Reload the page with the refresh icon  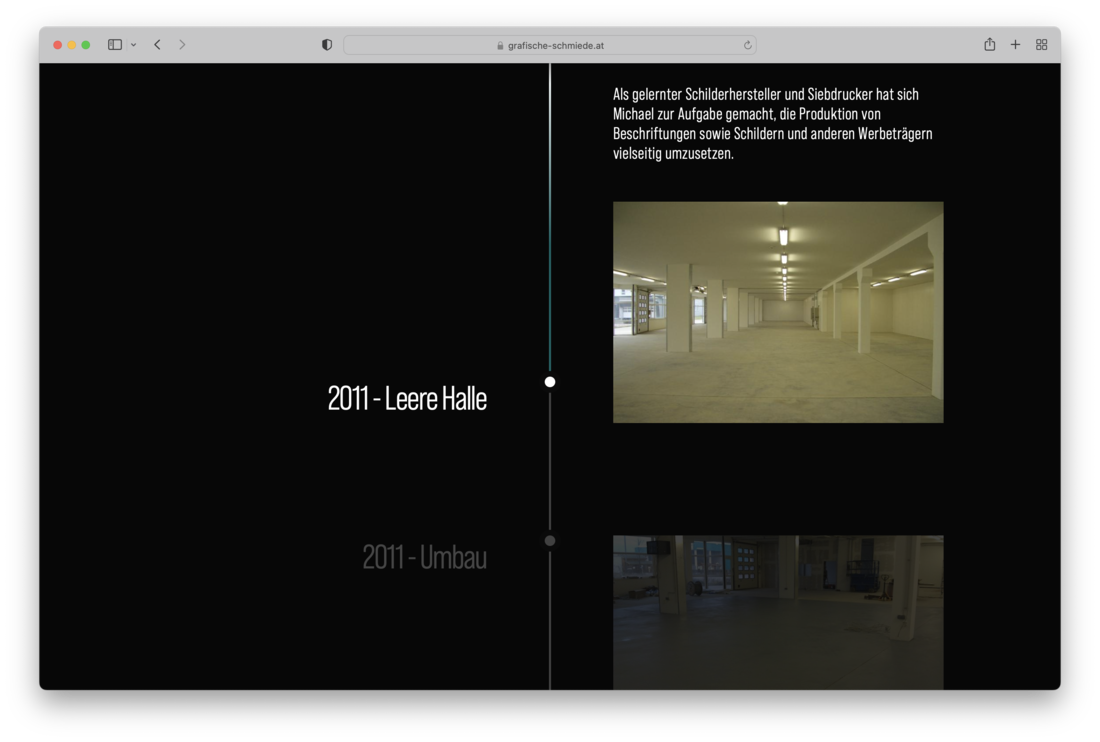click(x=747, y=45)
